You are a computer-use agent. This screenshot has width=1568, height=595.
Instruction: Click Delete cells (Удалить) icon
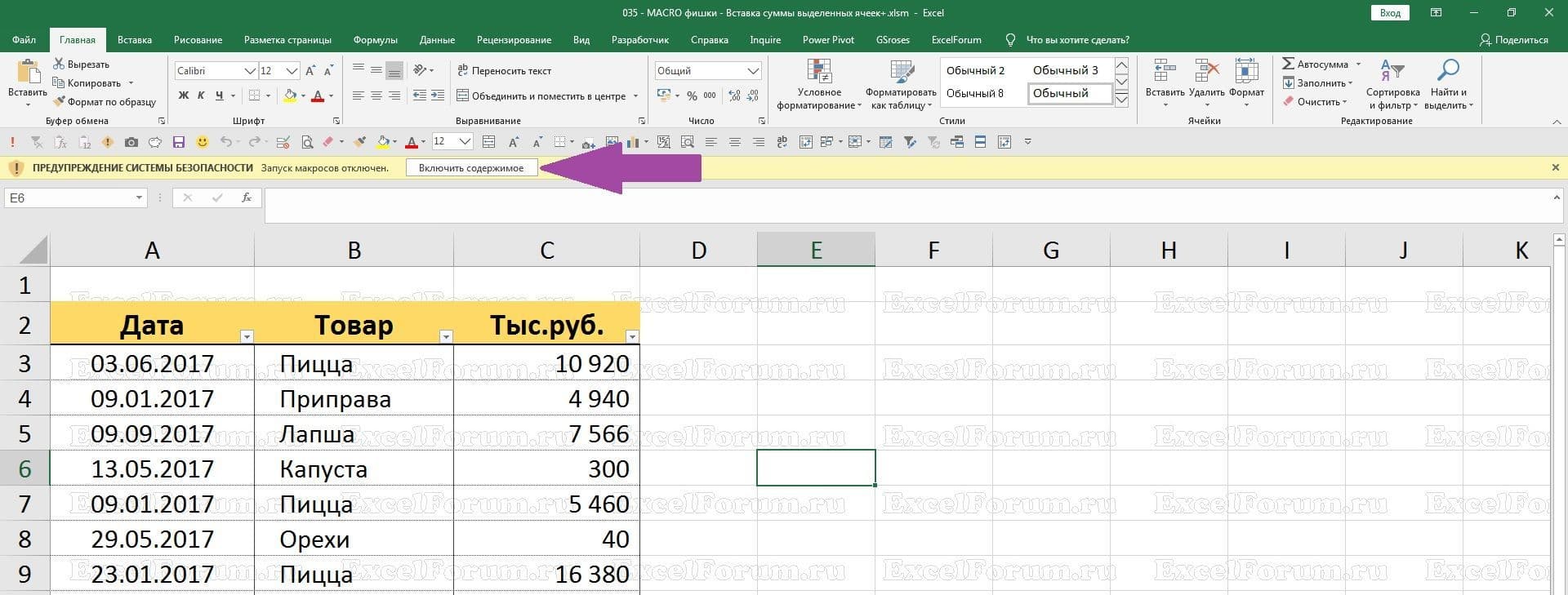click(x=1206, y=72)
